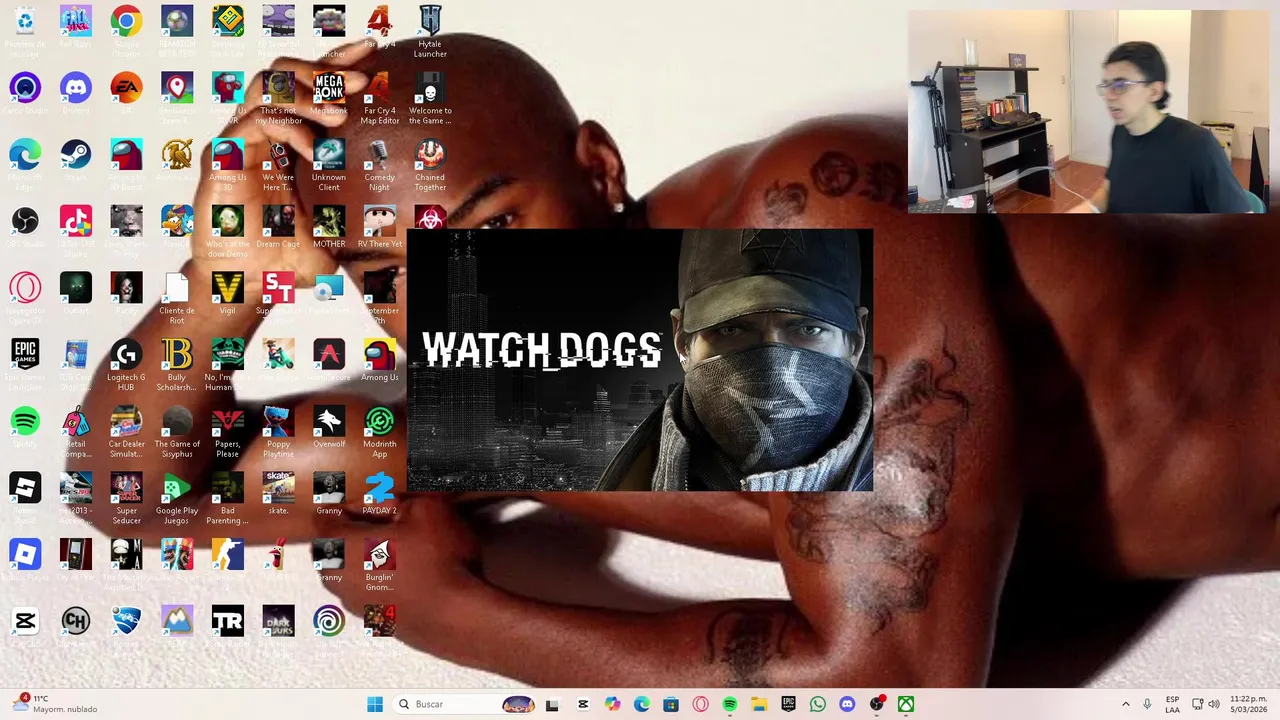1280x720 pixels.
Task: Select the Tomb Raider desktop icon
Action: tap(228, 621)
